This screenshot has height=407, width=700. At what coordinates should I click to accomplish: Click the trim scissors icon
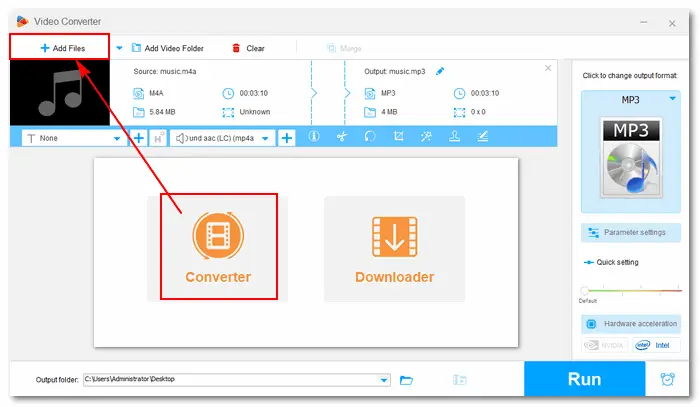click(x=341, y=138)
